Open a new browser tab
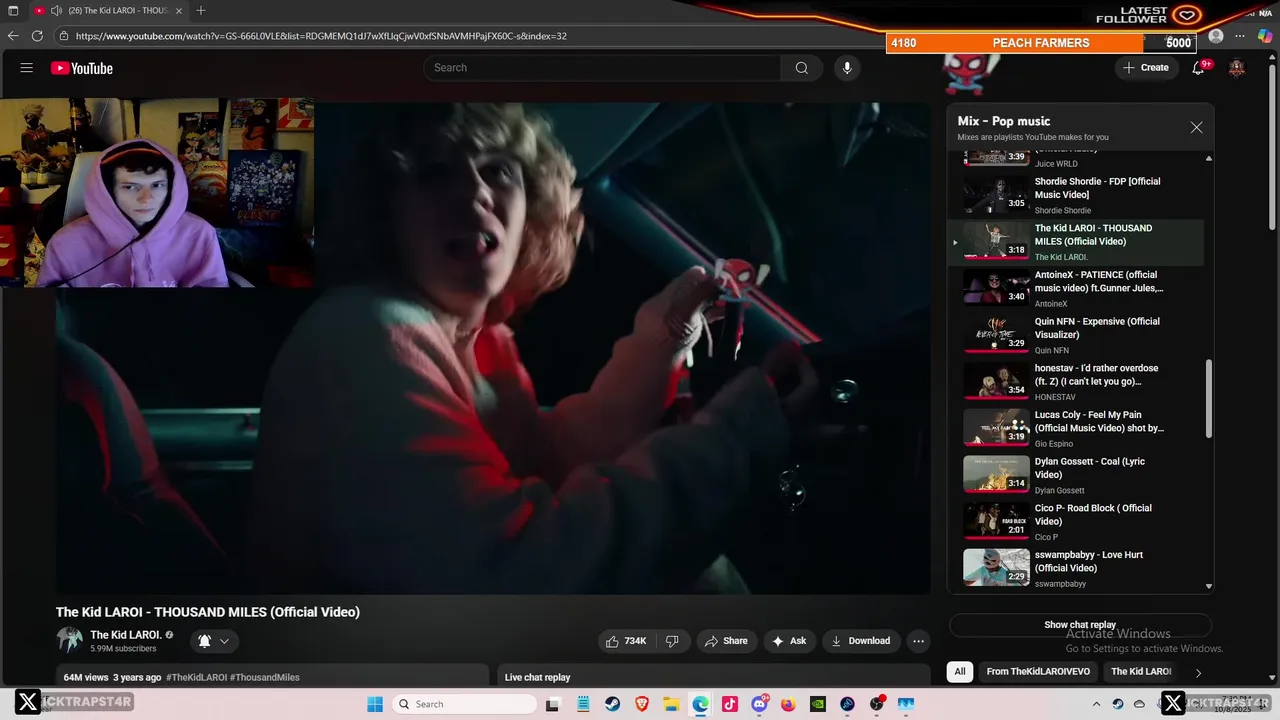1280x720 pixels. (201, 10)
